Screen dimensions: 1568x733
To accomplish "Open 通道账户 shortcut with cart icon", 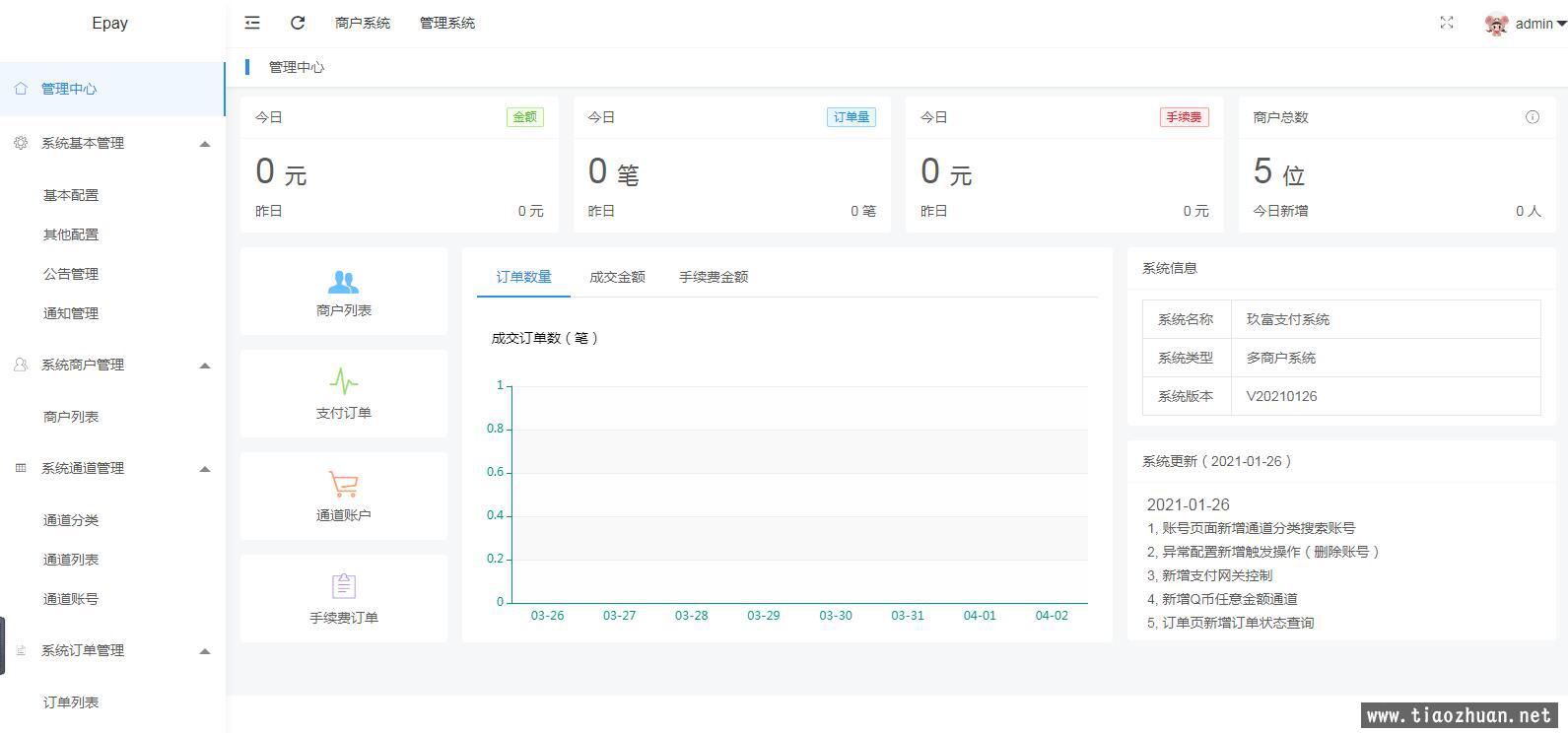I will click(x=343, y=497).
